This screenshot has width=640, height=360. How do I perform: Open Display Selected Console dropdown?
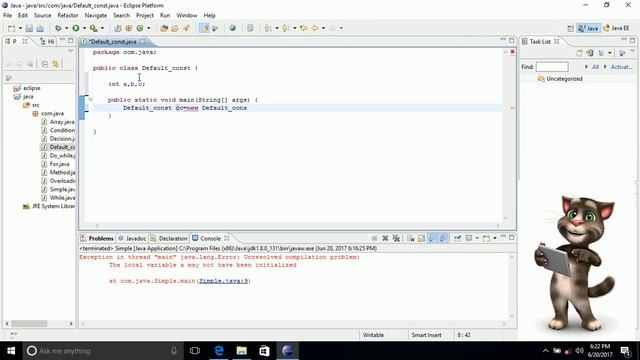click(477, 238)
